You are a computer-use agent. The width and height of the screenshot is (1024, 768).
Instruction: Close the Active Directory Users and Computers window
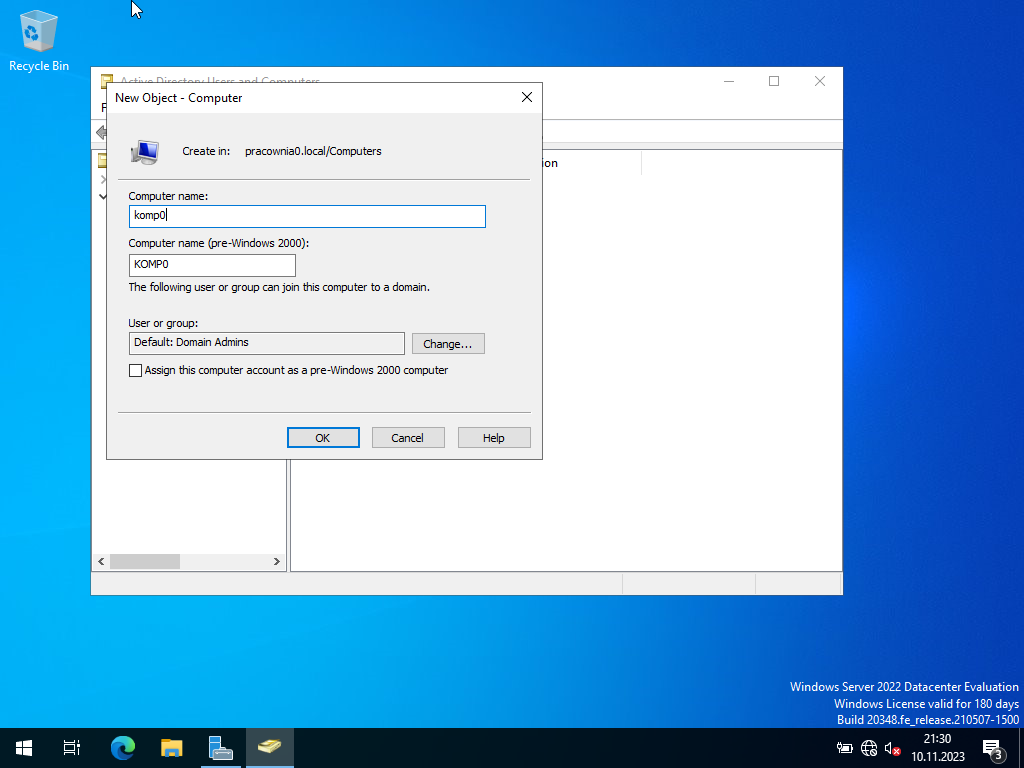tap(820, 81)
